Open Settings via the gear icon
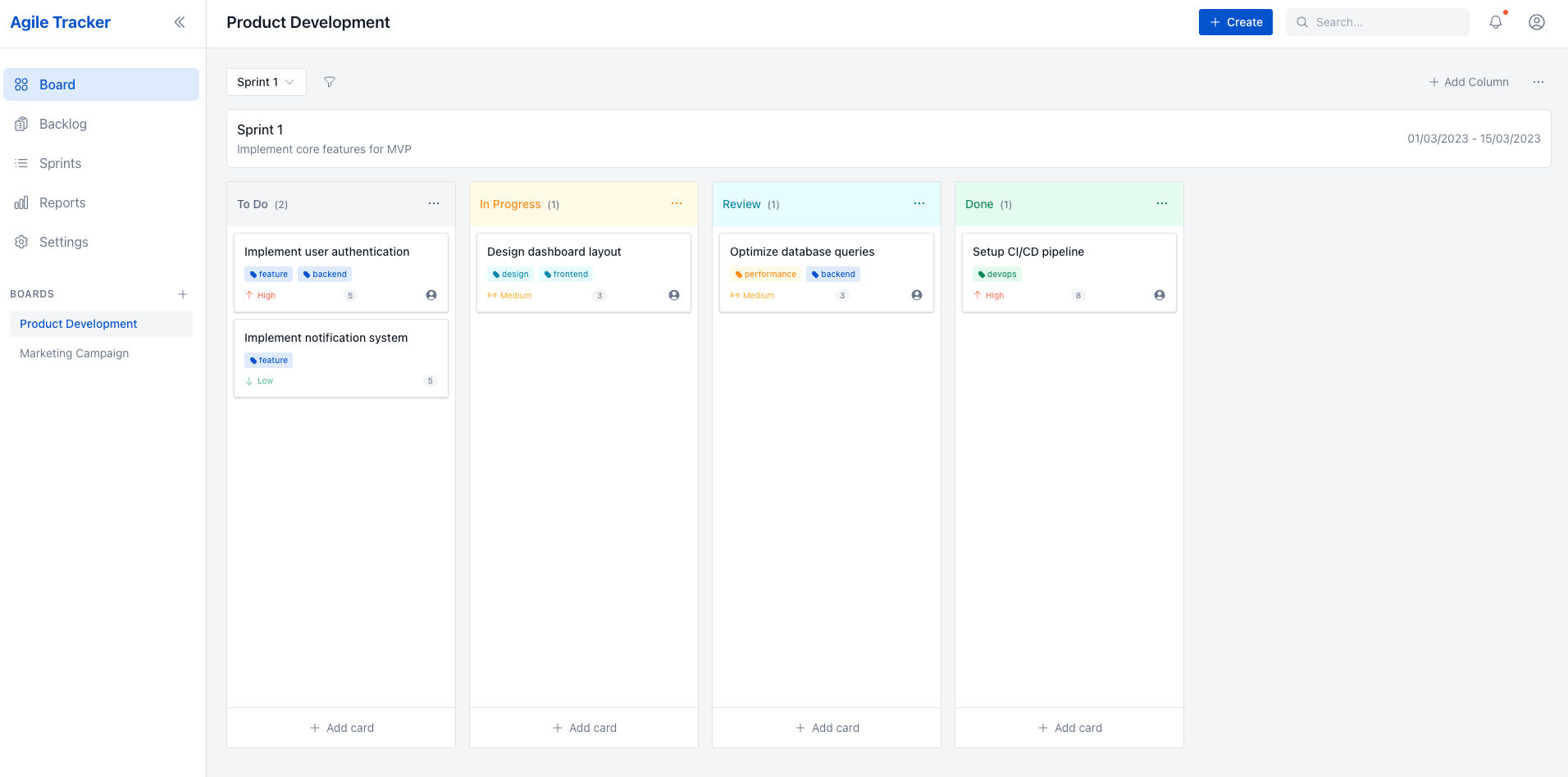This screenshot has height=777, width=1568. click(21, 242)
